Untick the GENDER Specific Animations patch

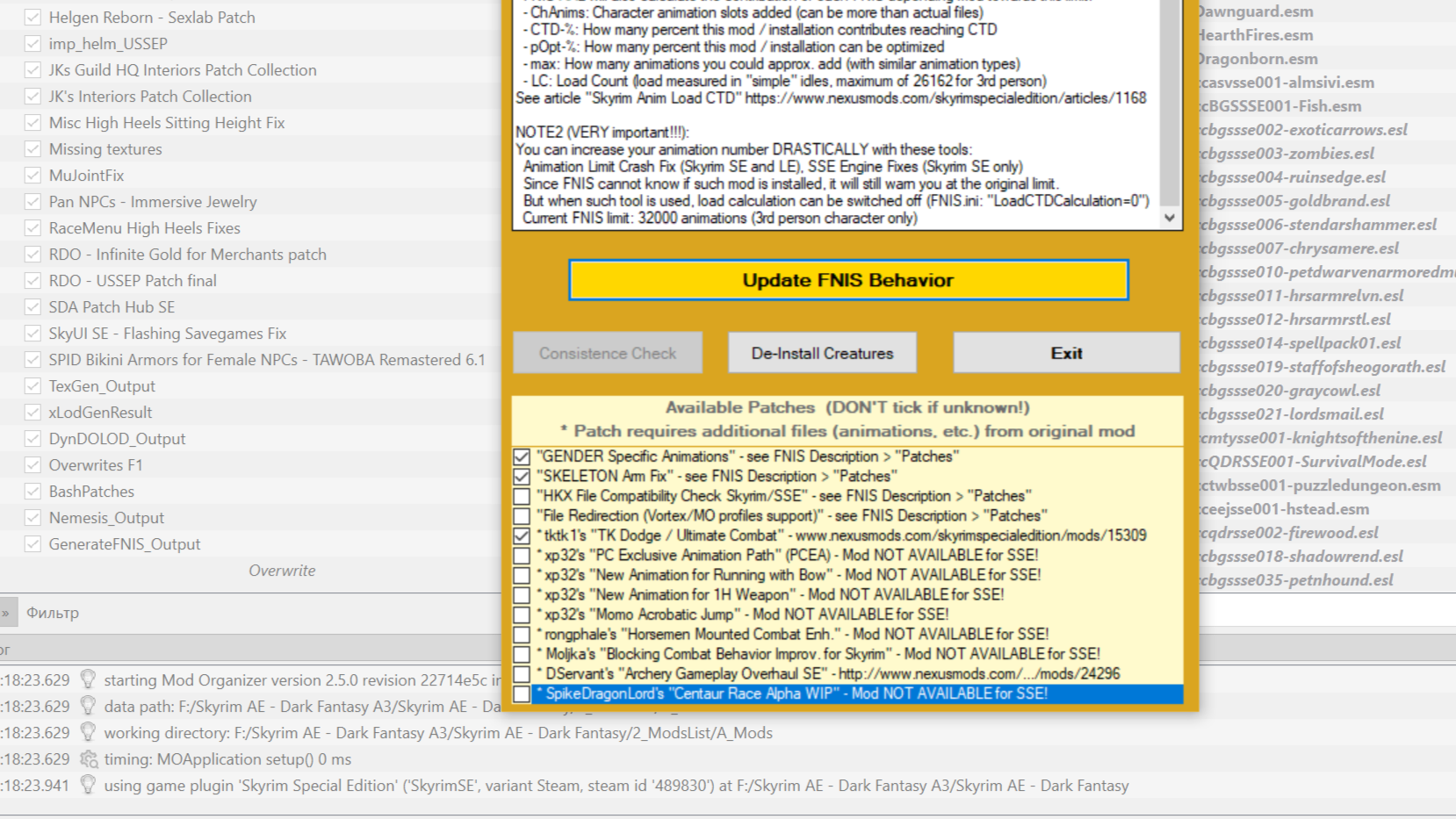click(x=522, y=456)
